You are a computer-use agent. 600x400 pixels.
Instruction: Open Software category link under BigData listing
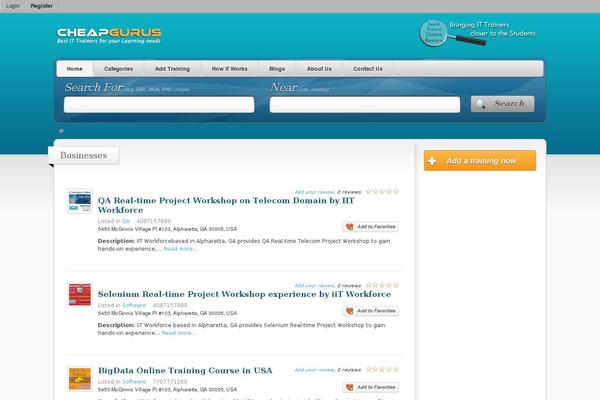[x=134, y=382]
